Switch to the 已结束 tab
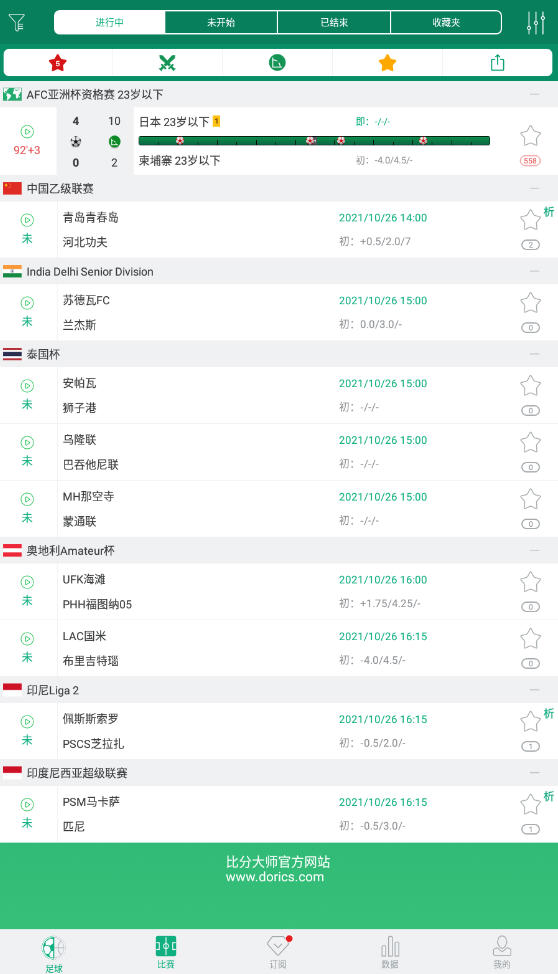 pyautogui.click(x=334, y=22)
